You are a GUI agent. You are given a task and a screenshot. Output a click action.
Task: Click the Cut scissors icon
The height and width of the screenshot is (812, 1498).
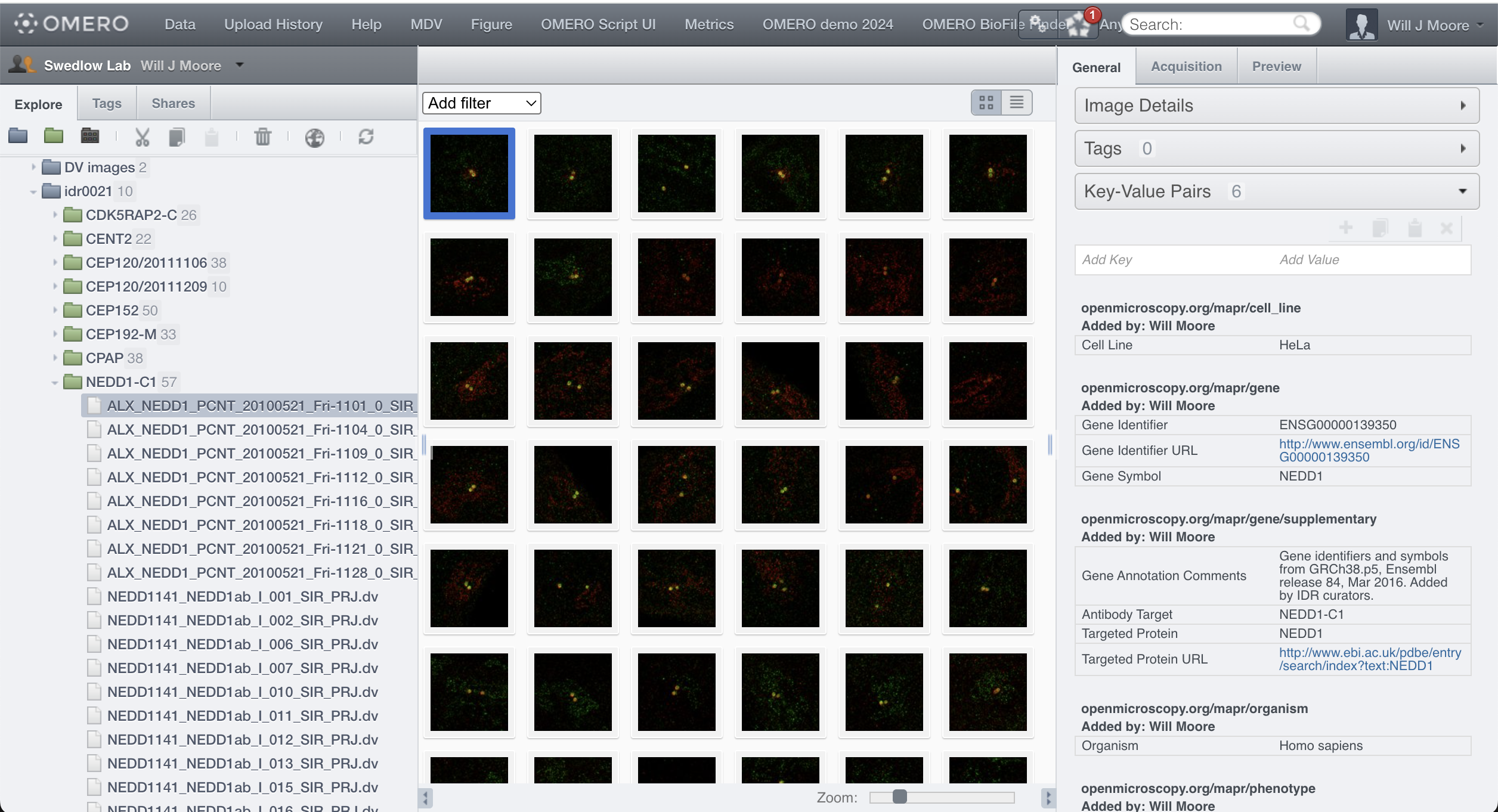coord(142,137)
